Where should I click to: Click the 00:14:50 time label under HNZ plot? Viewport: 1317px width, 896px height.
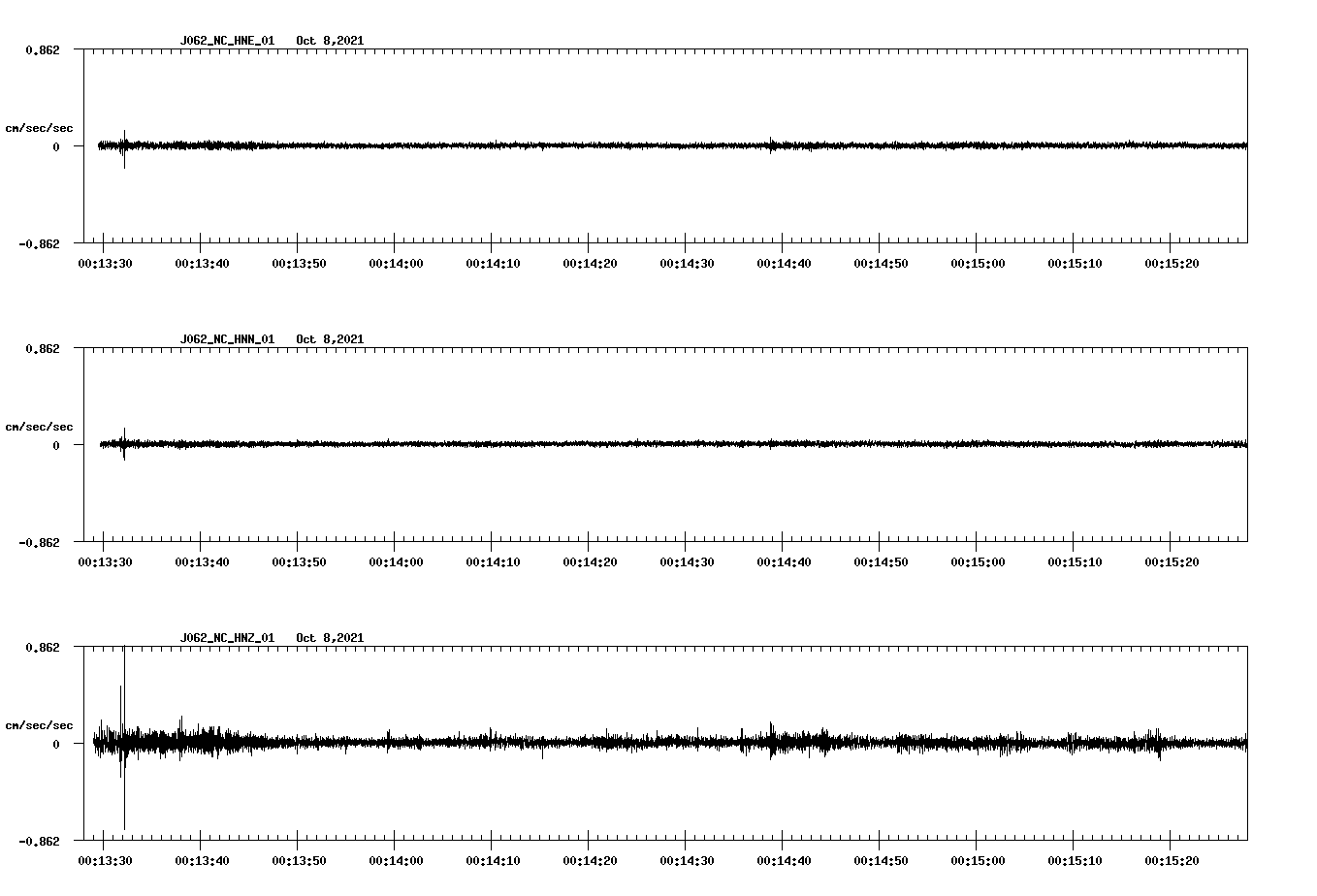coord(881,861)
